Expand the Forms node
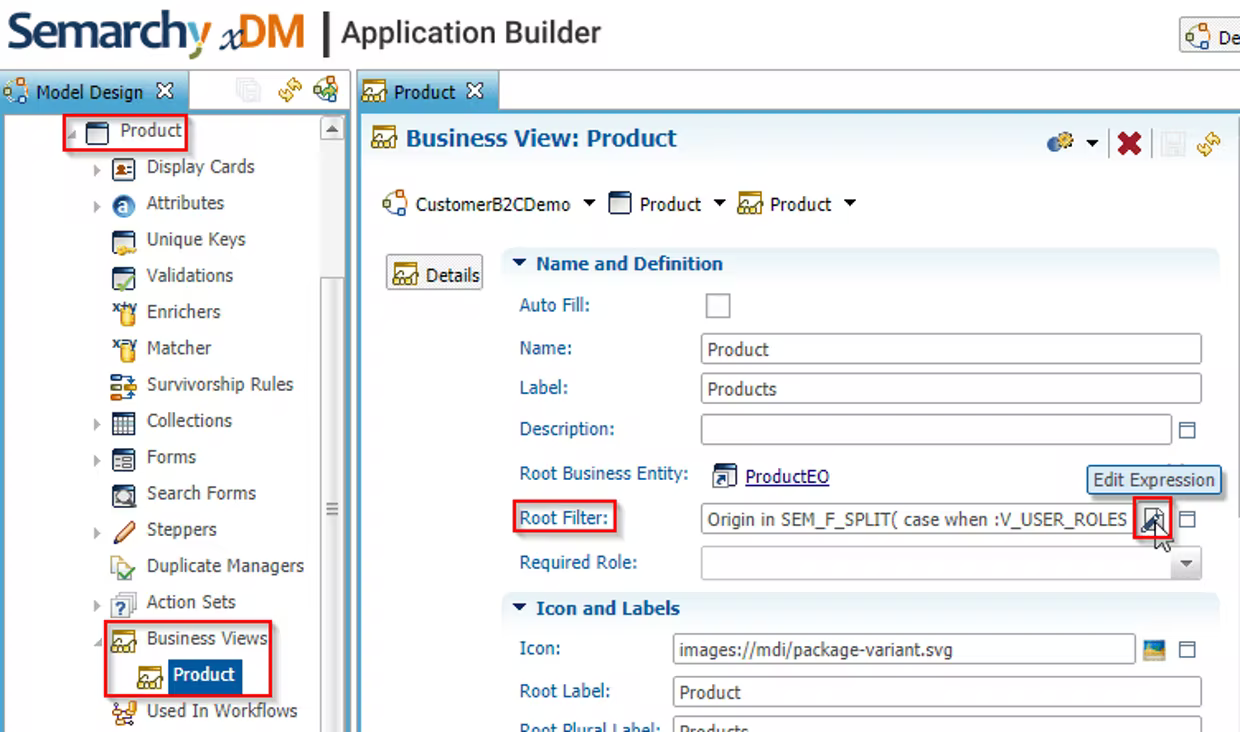This screenshot has height=732, width=1240. click(97, 461)
